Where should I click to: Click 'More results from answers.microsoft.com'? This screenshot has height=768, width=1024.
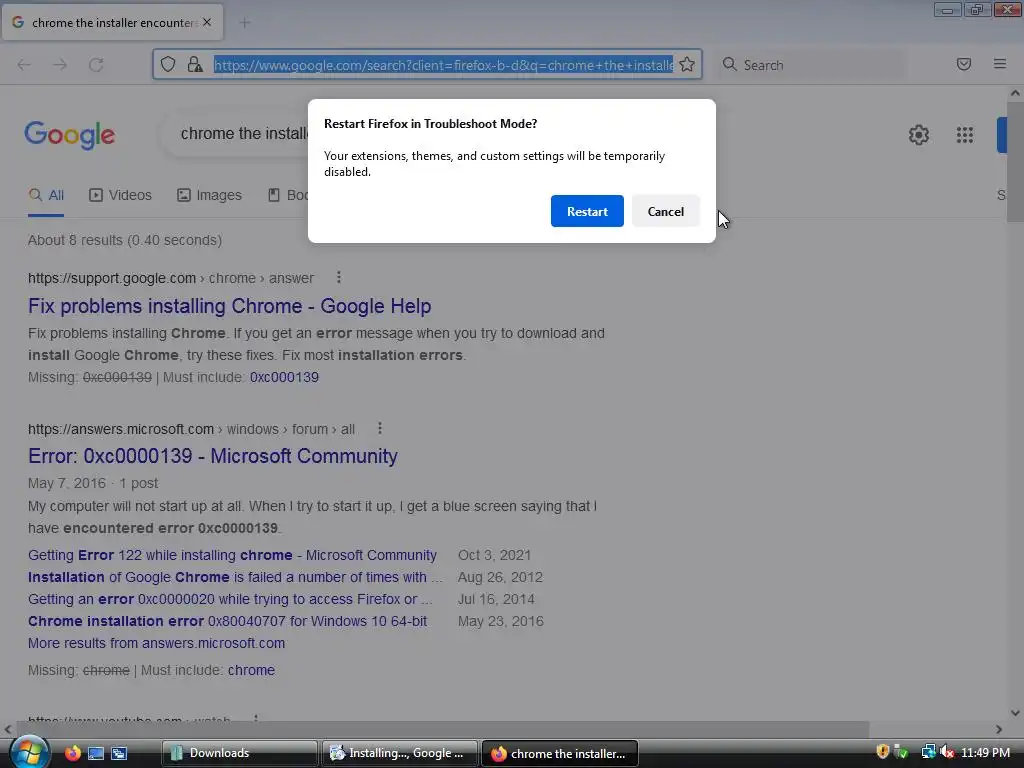point(156,643)
